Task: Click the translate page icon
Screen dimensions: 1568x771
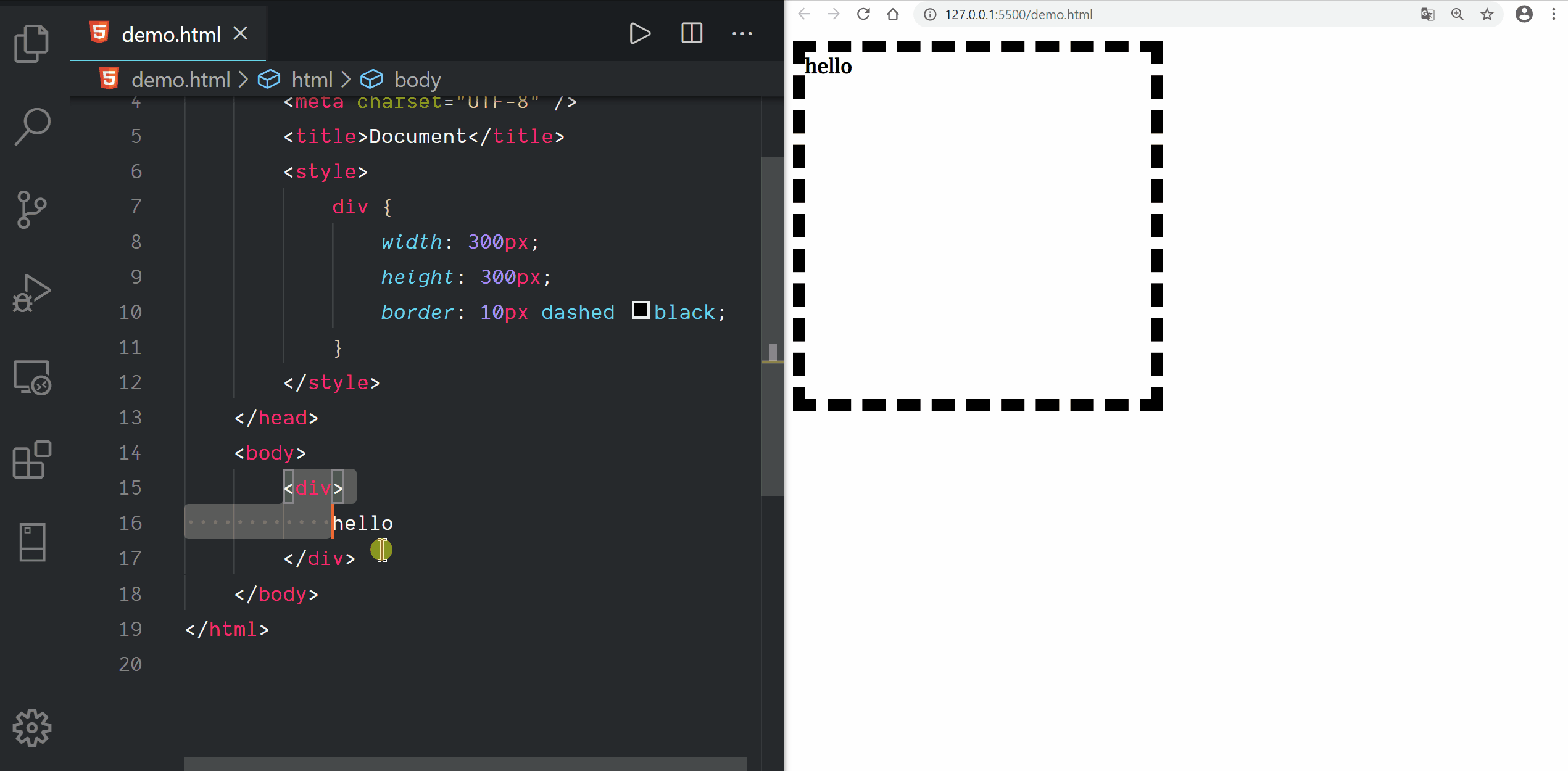Action: point(1427,14)
